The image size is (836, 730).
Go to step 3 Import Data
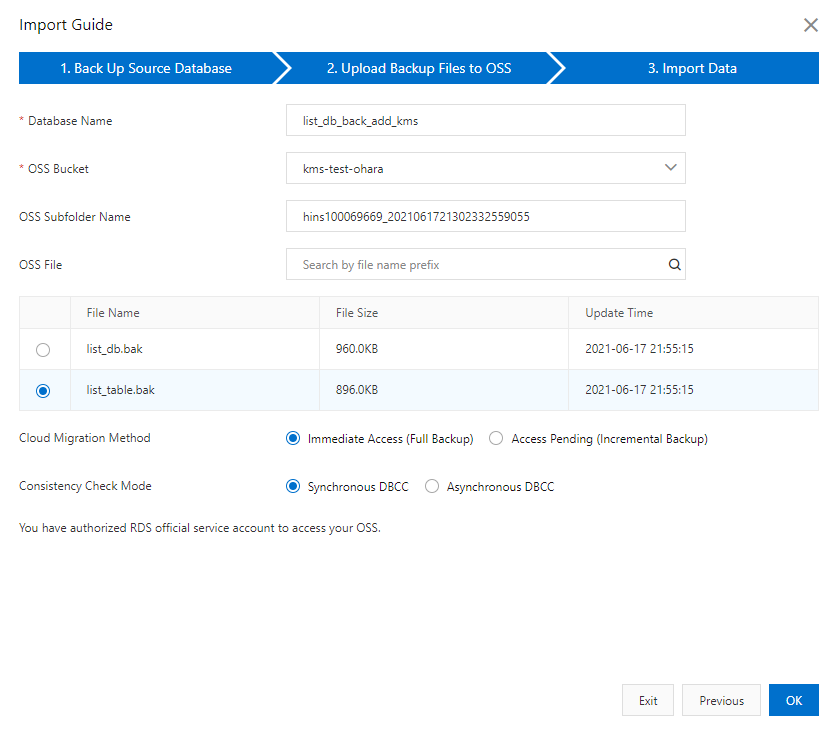[692, 68]
